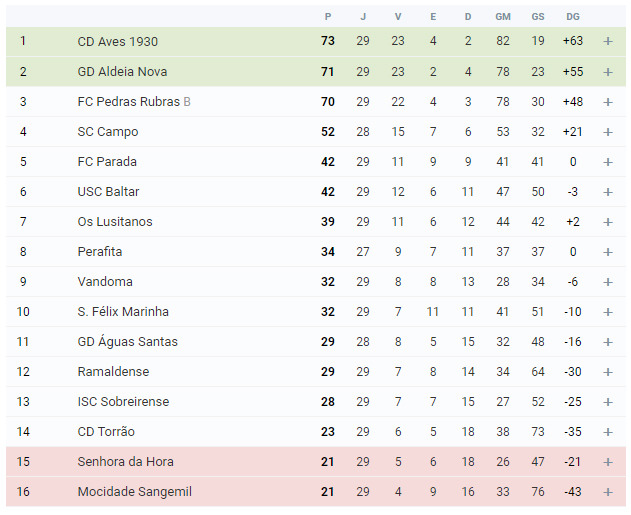Click plus icon for S. Félix Marinha
The width and height of the screenshot is (631, 515).
(x=608, y=312)
